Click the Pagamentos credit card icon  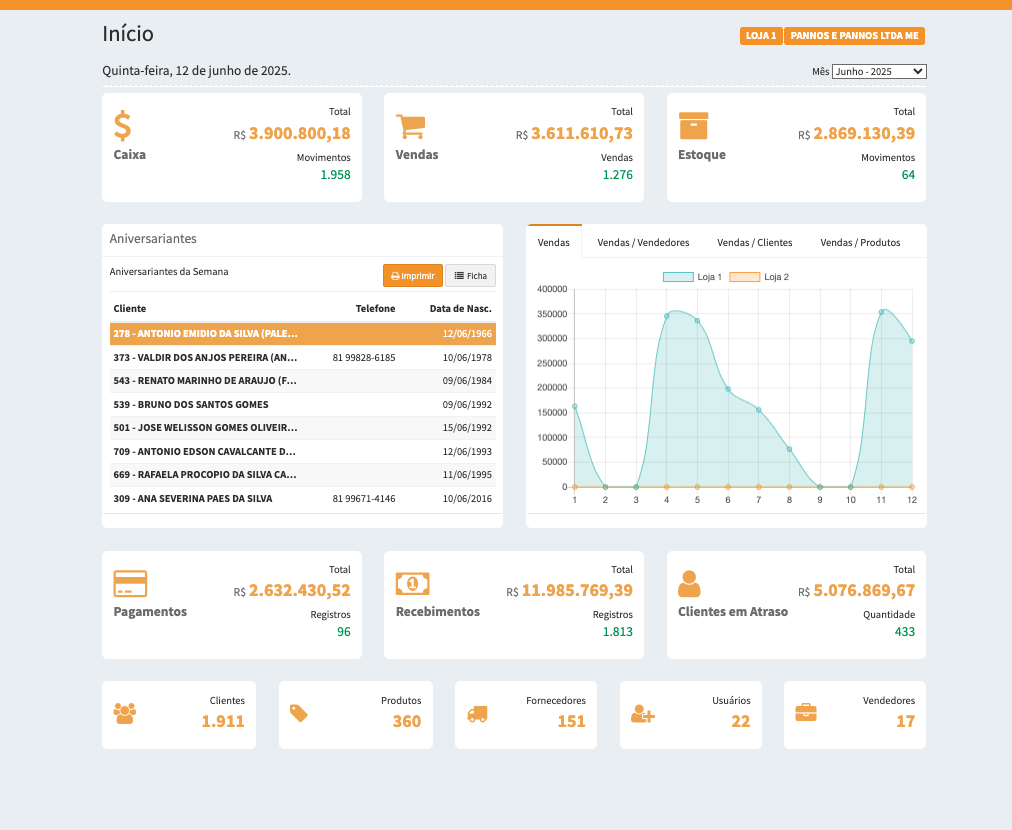[x=130, y=583]
